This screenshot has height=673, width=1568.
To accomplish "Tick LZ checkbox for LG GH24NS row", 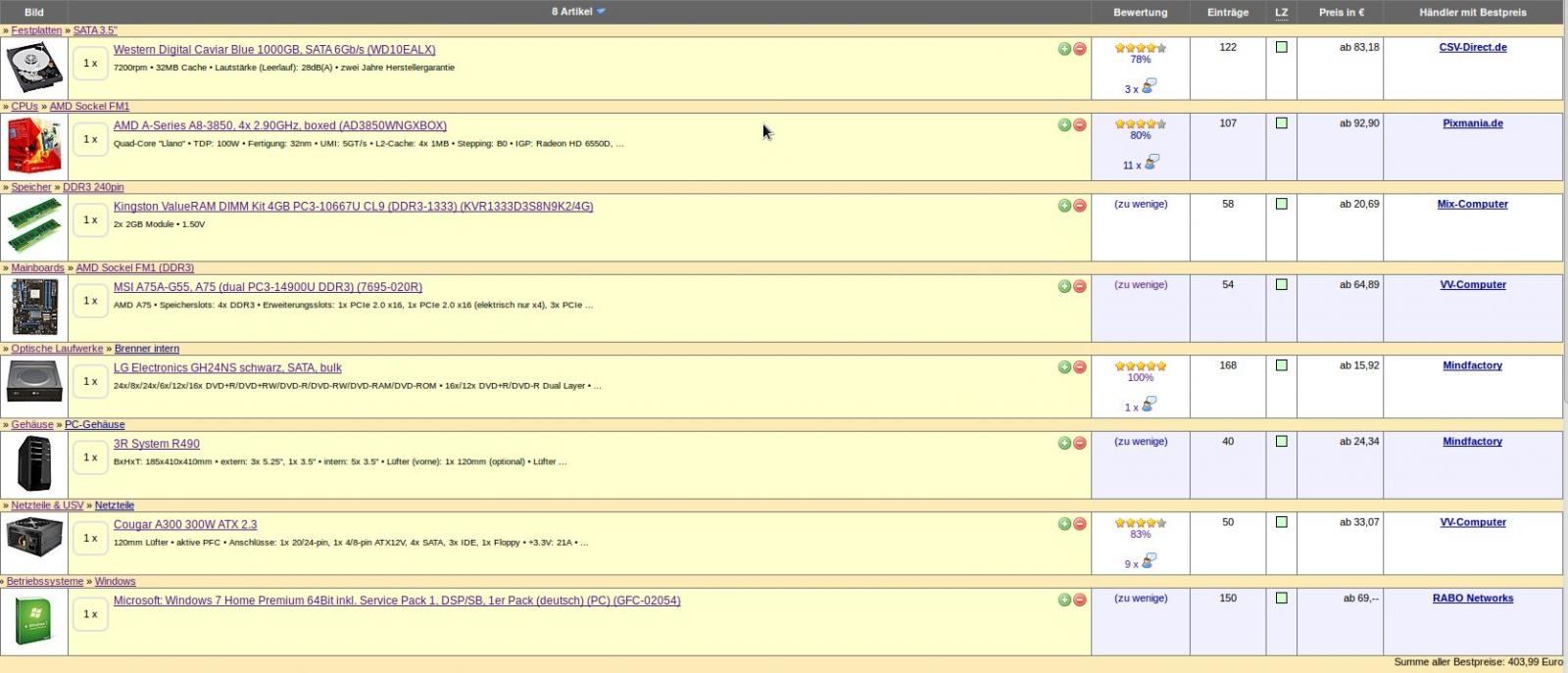I will (1281, 365).
